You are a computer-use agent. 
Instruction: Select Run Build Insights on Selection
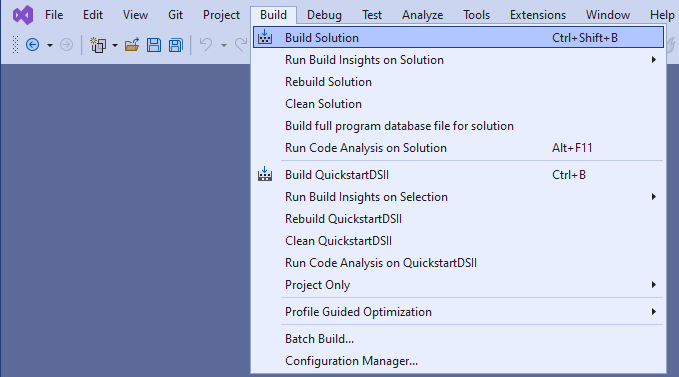point(458,197)
